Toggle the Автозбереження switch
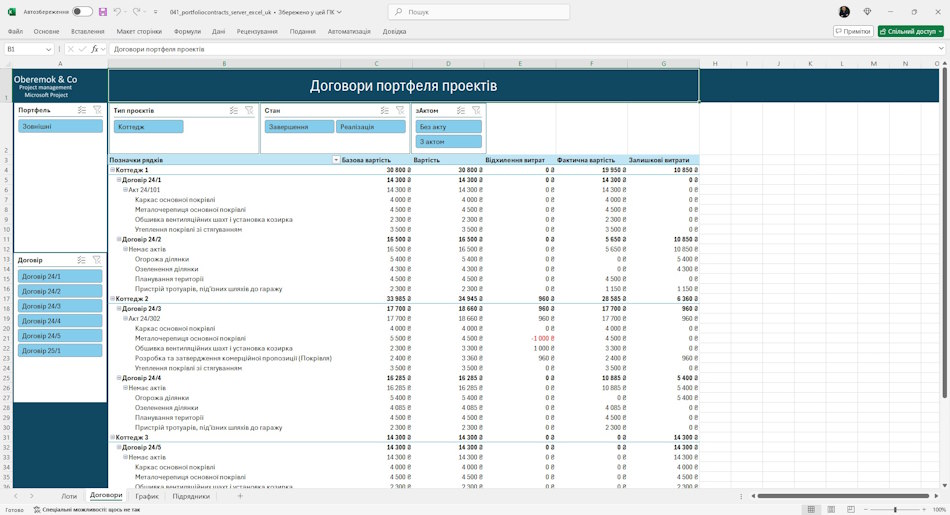 [82, 12]
